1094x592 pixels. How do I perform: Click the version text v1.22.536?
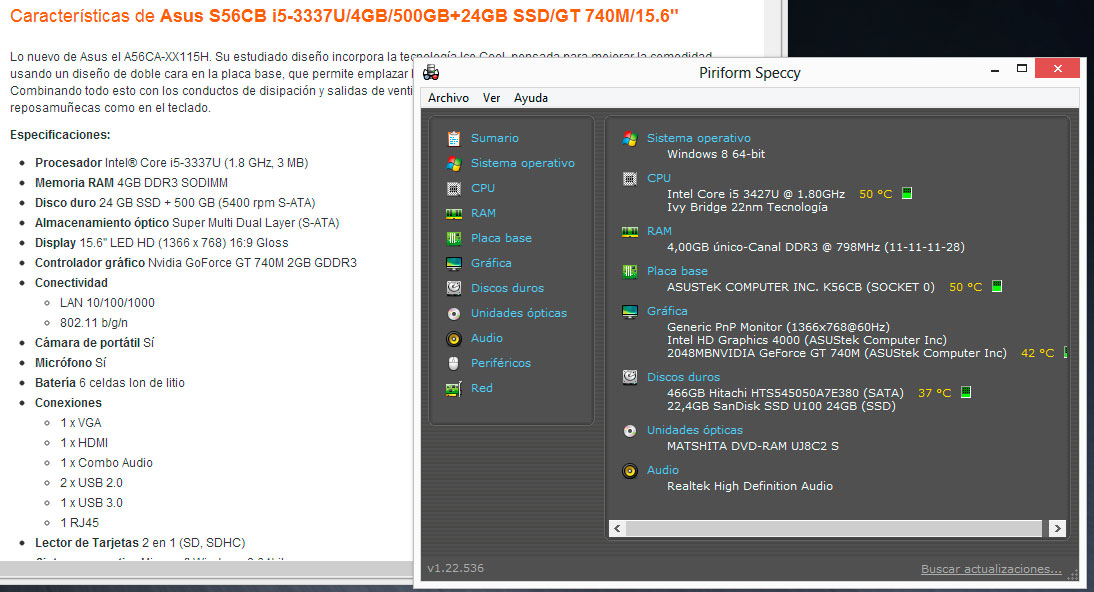click(455, 568)
